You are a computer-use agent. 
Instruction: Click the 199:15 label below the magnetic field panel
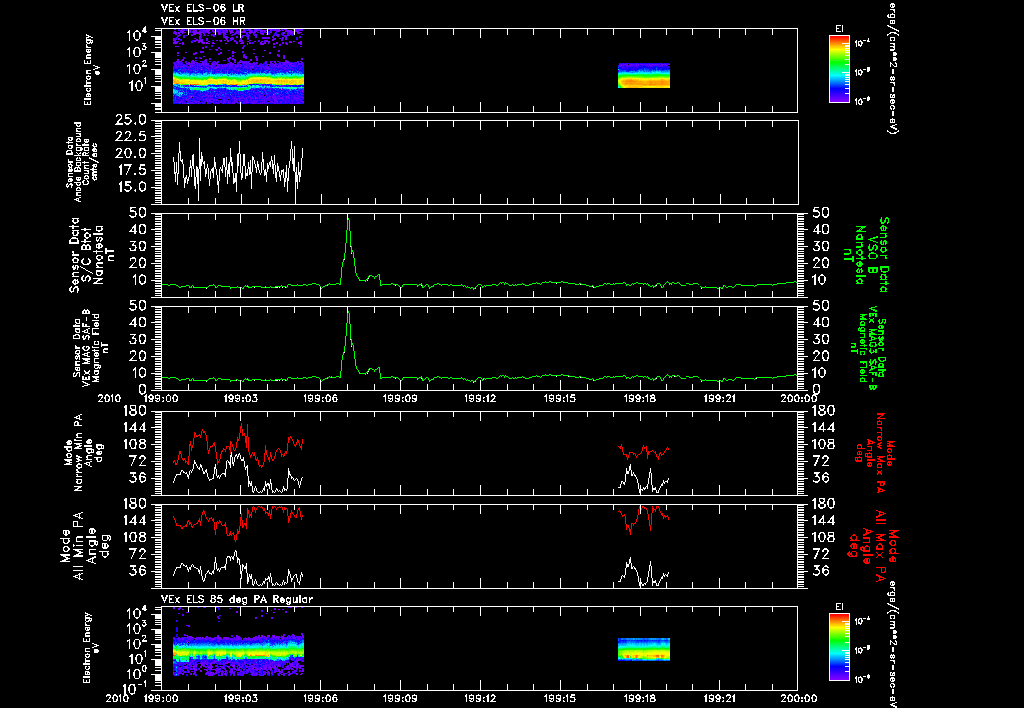point(559,399)
